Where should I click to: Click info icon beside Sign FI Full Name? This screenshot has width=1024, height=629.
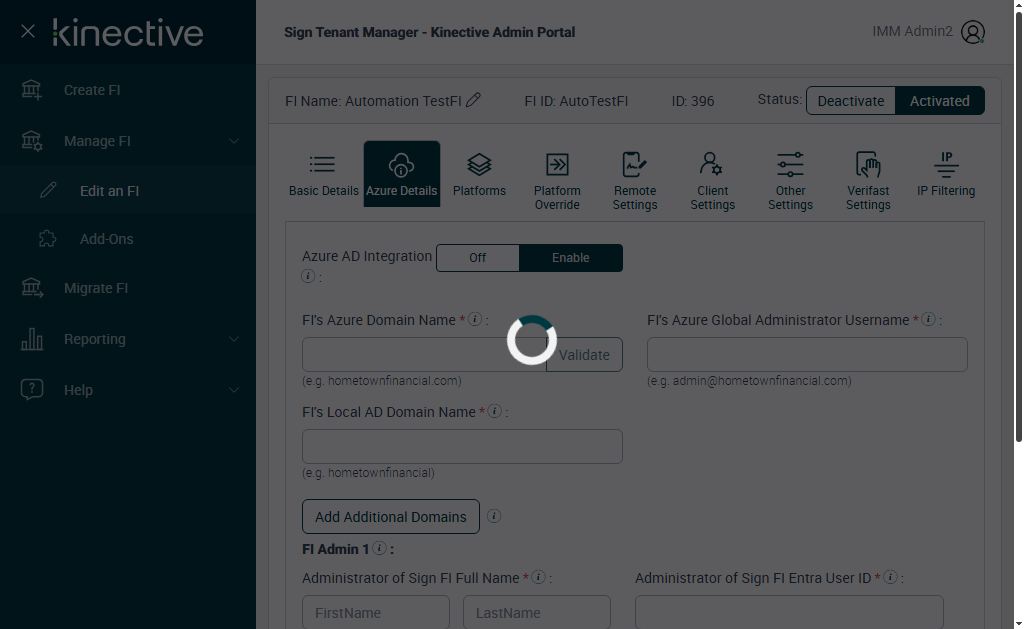point(539,577)
